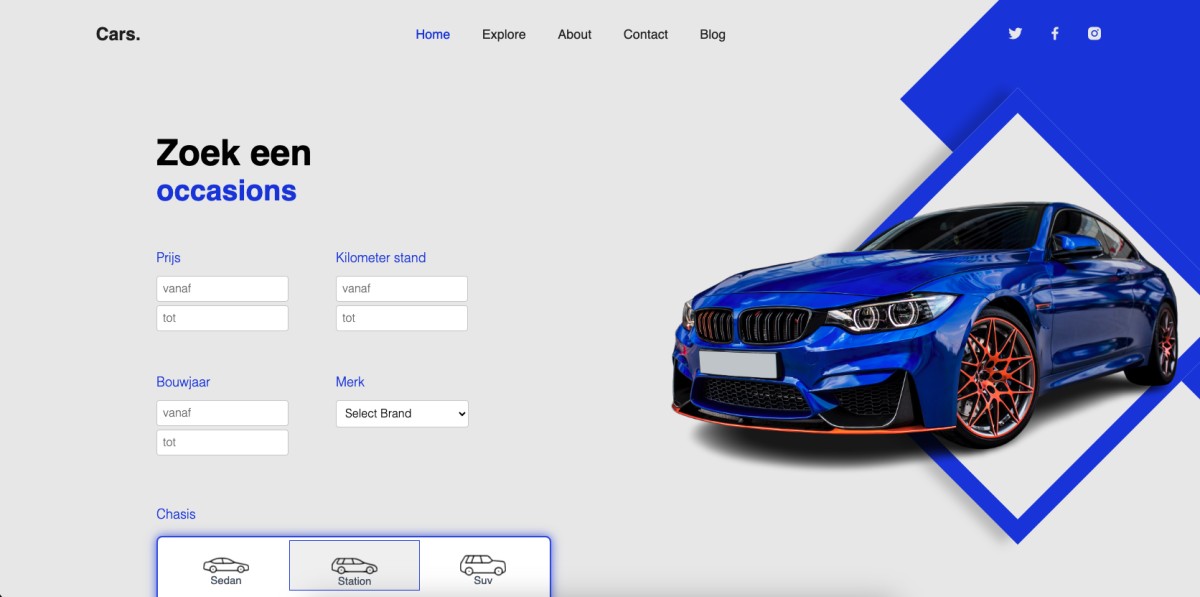Focus the Prijs tot field
Viewport: 1200px width, 597px height.
[x=222, y=318]
